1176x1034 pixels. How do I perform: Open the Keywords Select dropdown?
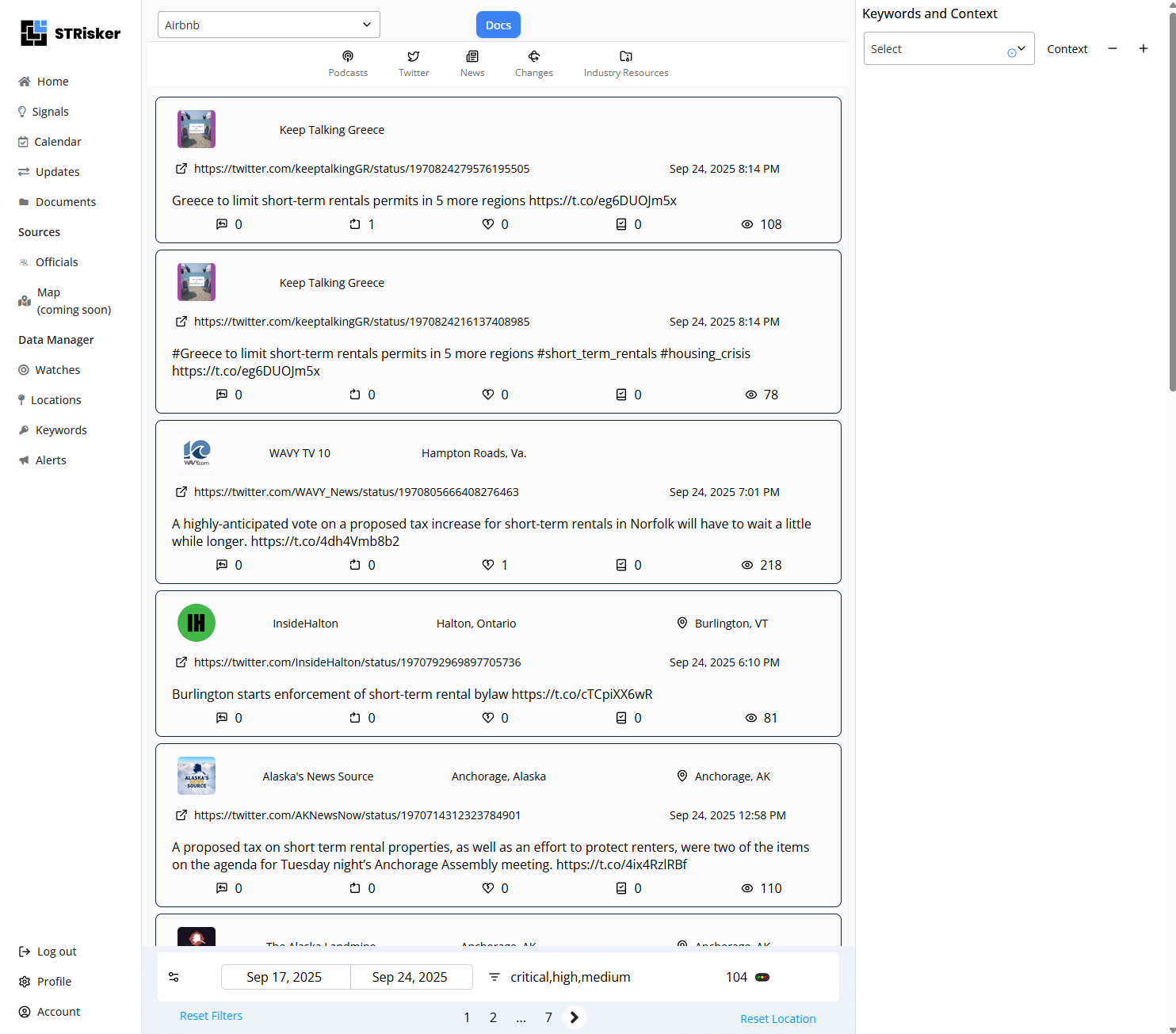pos(948,49)
